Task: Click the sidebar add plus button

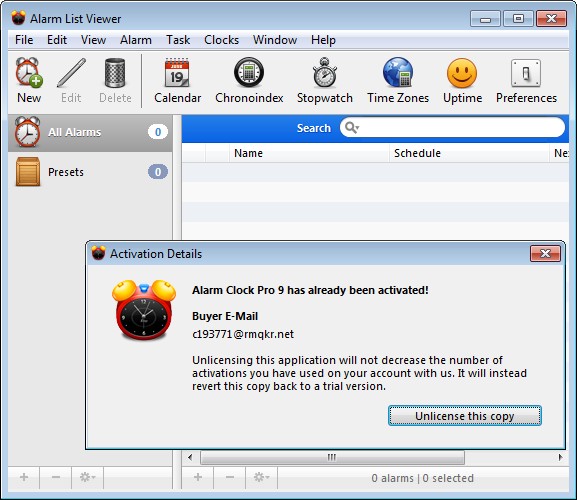Action: pyautogui.click(x=24, y=478)
